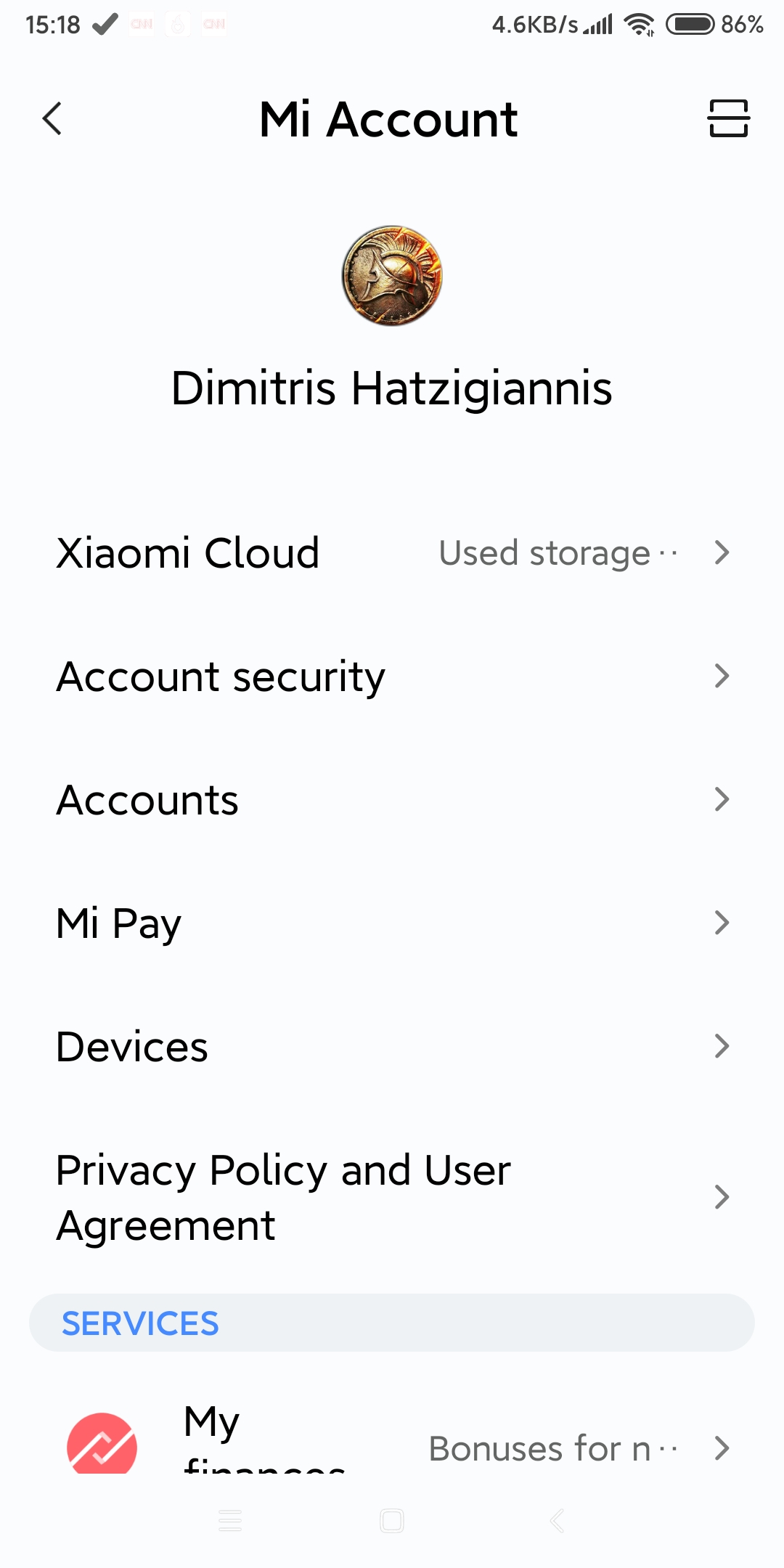The image size is (784, 1568).
Task: Open the Accounts menu entry
Action: [148, 800]
